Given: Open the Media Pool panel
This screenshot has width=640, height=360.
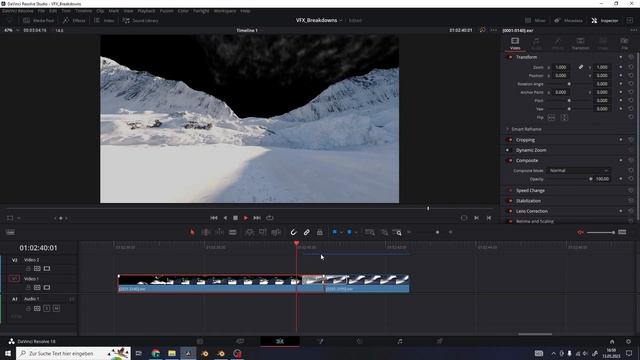Looking at the screenshot, I should [39, 20].
